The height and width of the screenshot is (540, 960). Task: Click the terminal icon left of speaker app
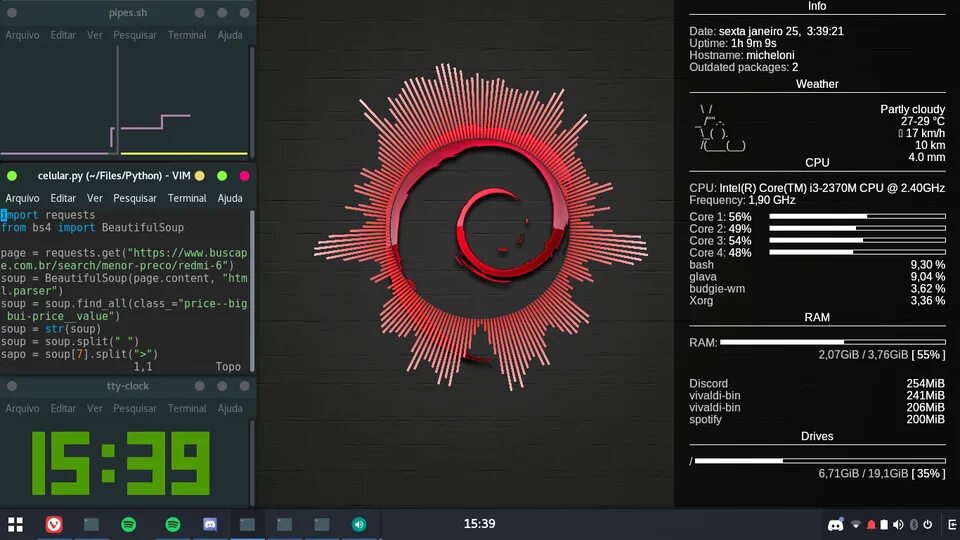point(321,524)
